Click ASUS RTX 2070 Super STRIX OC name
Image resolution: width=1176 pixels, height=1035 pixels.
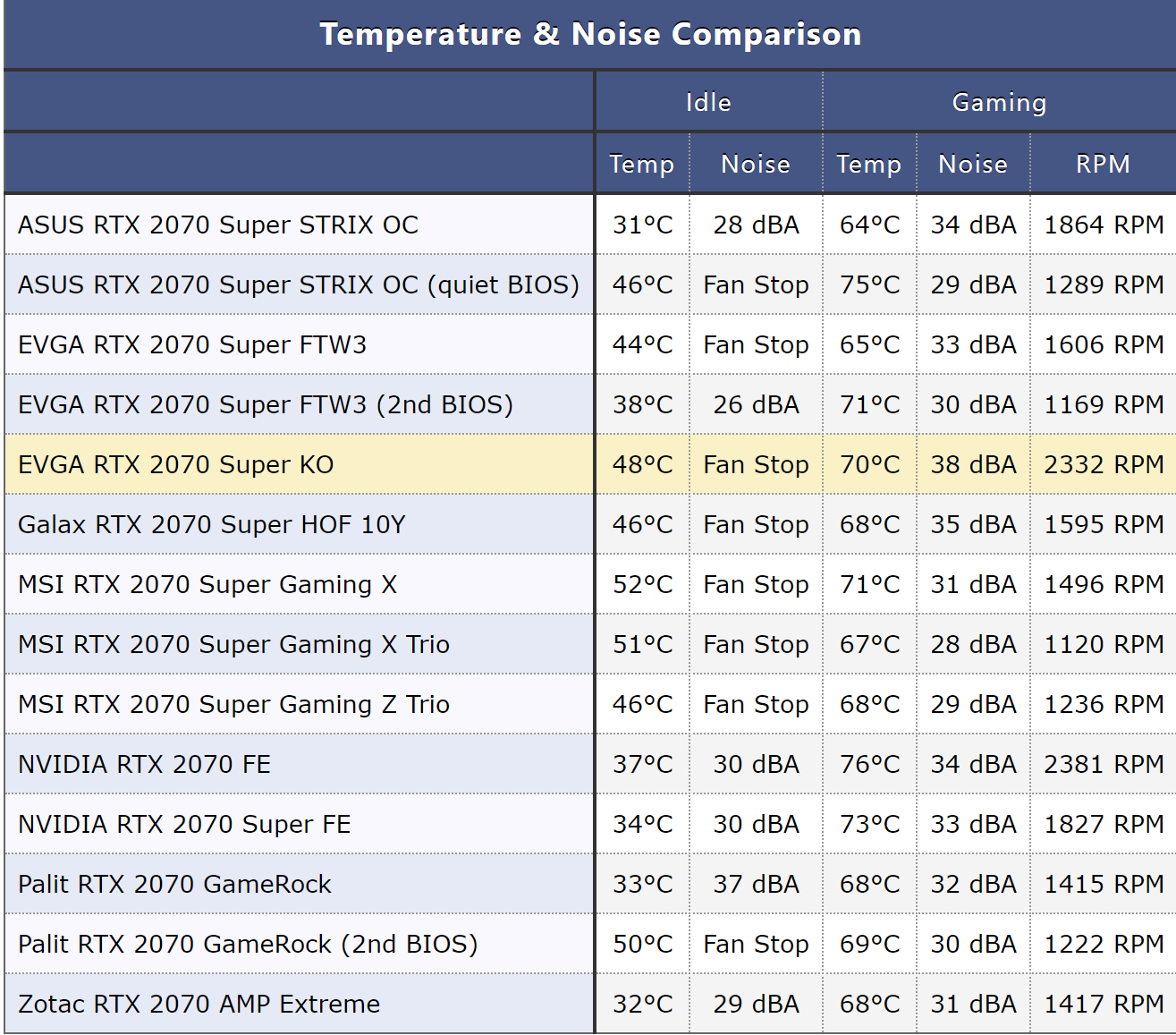point(218,225)
